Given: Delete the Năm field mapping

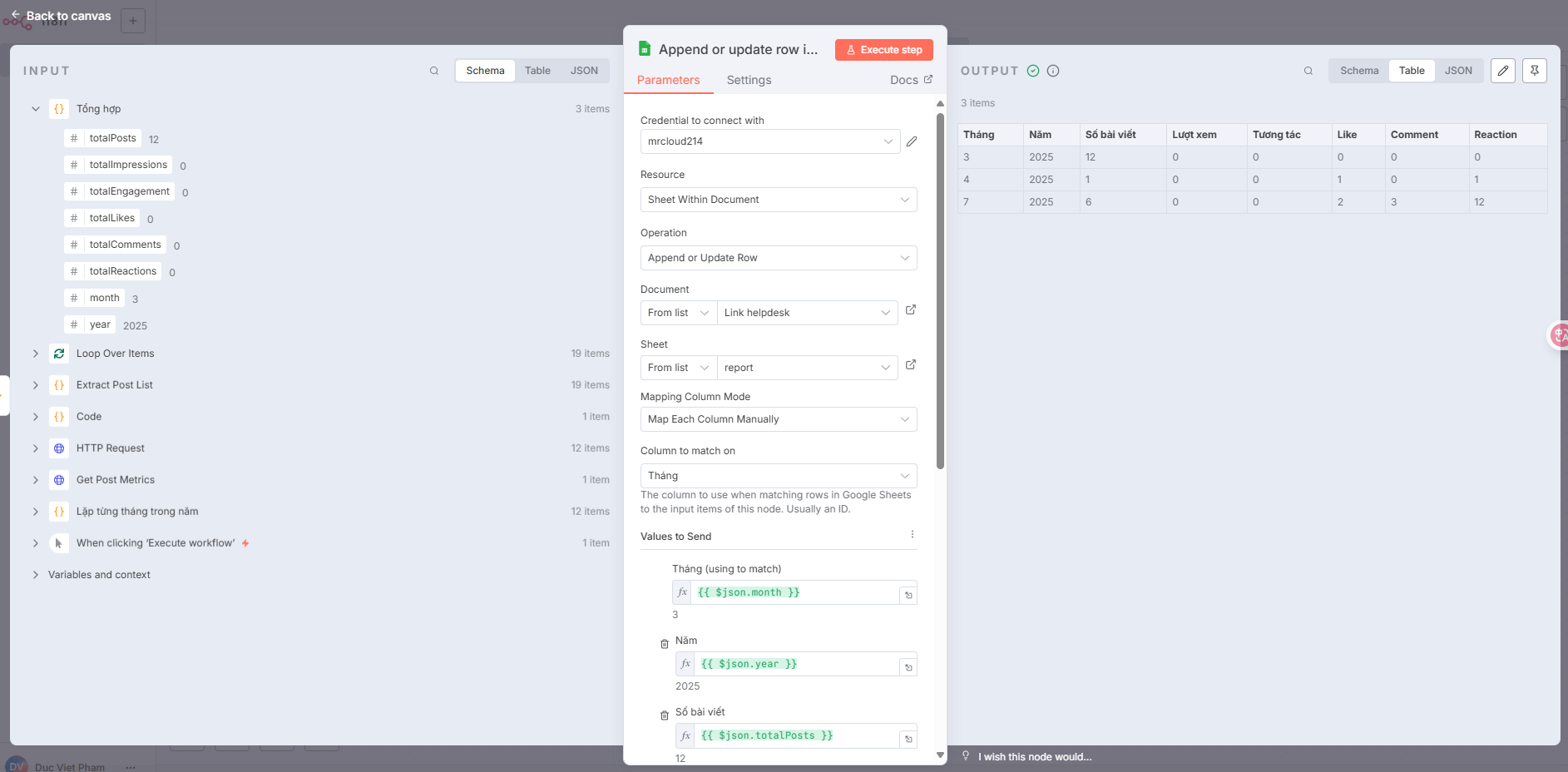Looking at the screenshot, I should pyautogui.click(x=665, y=644).
